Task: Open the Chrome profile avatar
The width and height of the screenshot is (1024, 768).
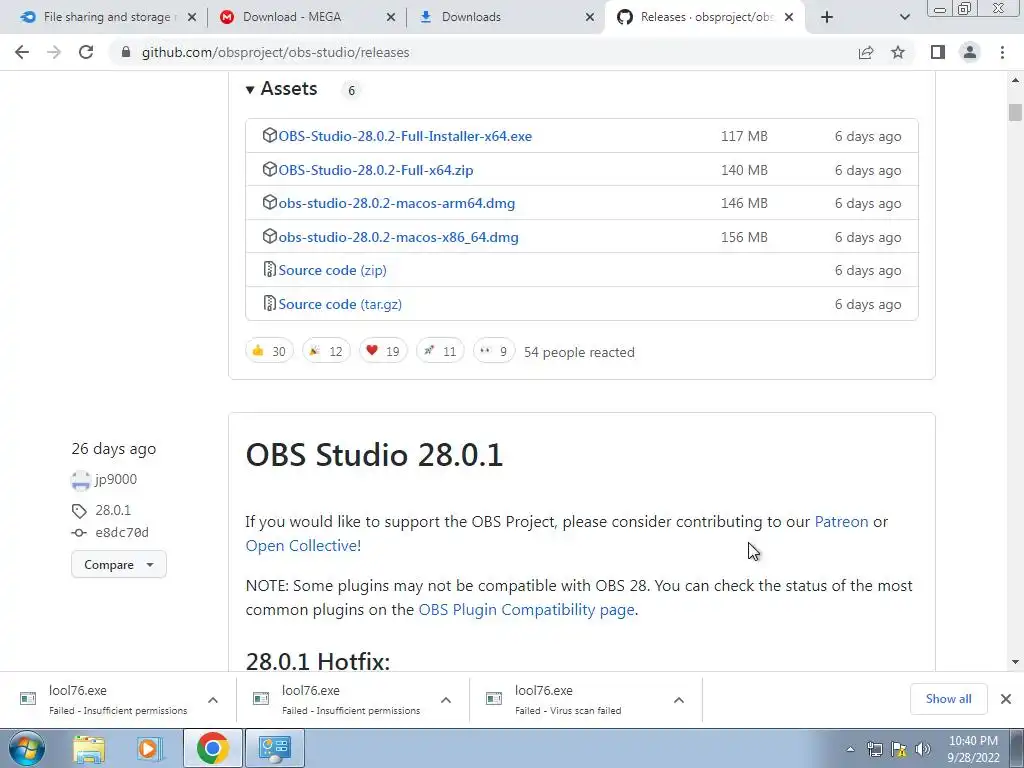Action: tap(970, 52)
